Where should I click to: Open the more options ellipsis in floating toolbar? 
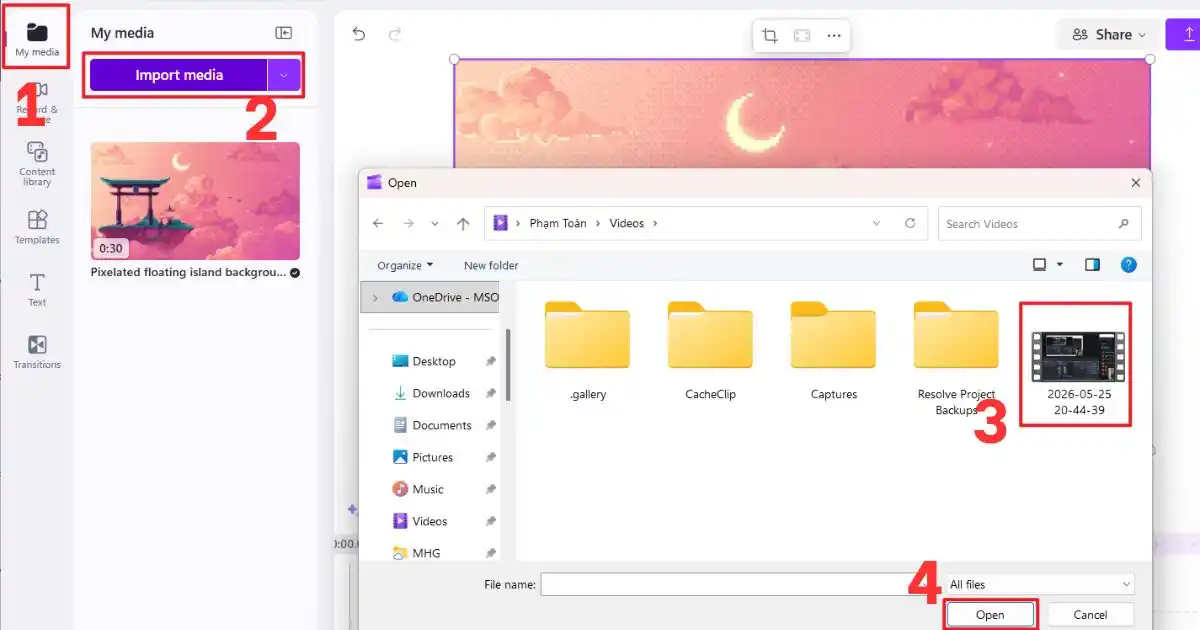(x=834, y=36)
